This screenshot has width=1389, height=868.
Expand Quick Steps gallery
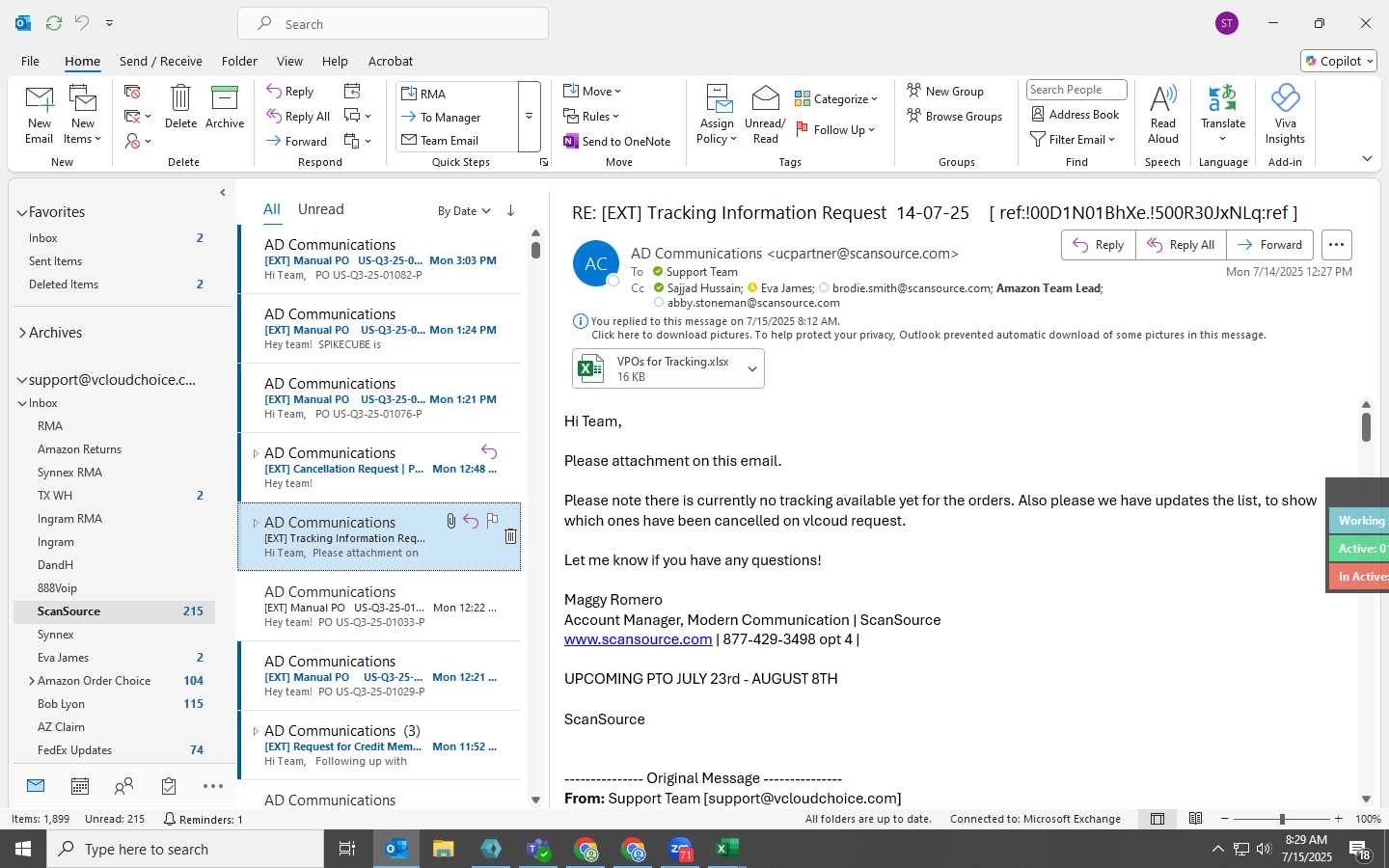pyautogui.click(x=529, y=117)
